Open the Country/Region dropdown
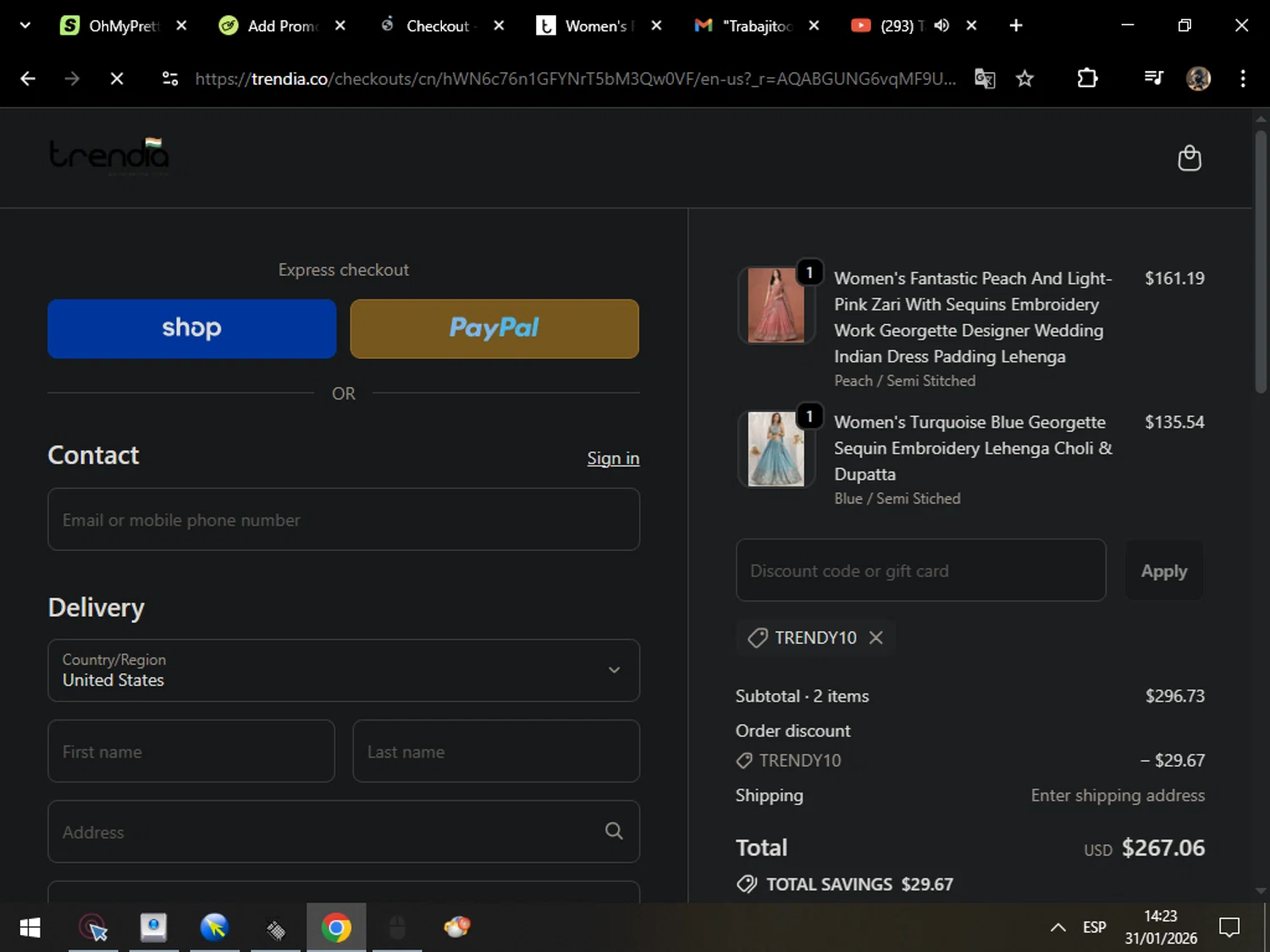Screen dimensions: 1270x952 point(344,670)
